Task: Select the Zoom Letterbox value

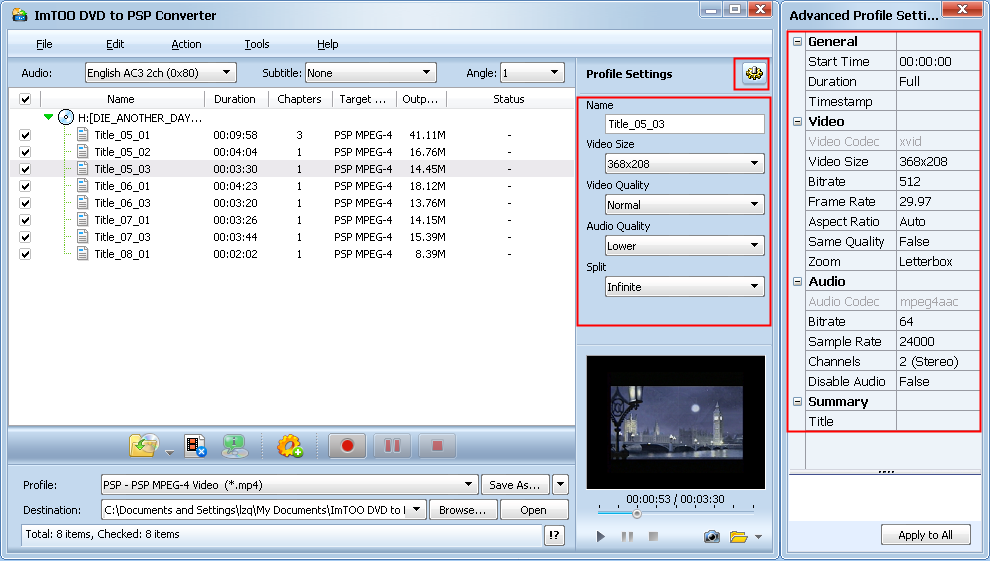Action: pyautogui.click(x=938, y=262)
